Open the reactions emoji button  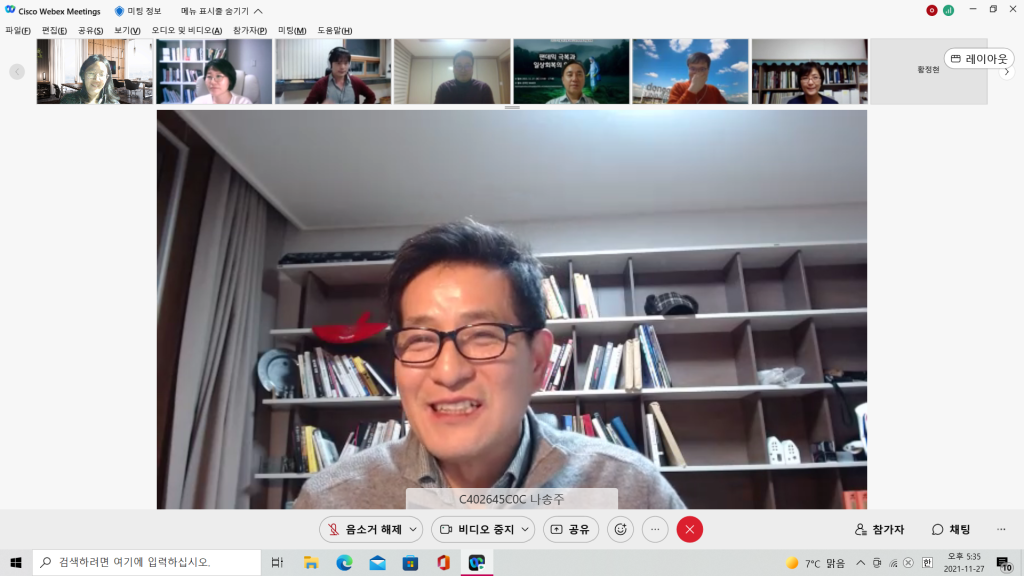[x=620, y=530]
